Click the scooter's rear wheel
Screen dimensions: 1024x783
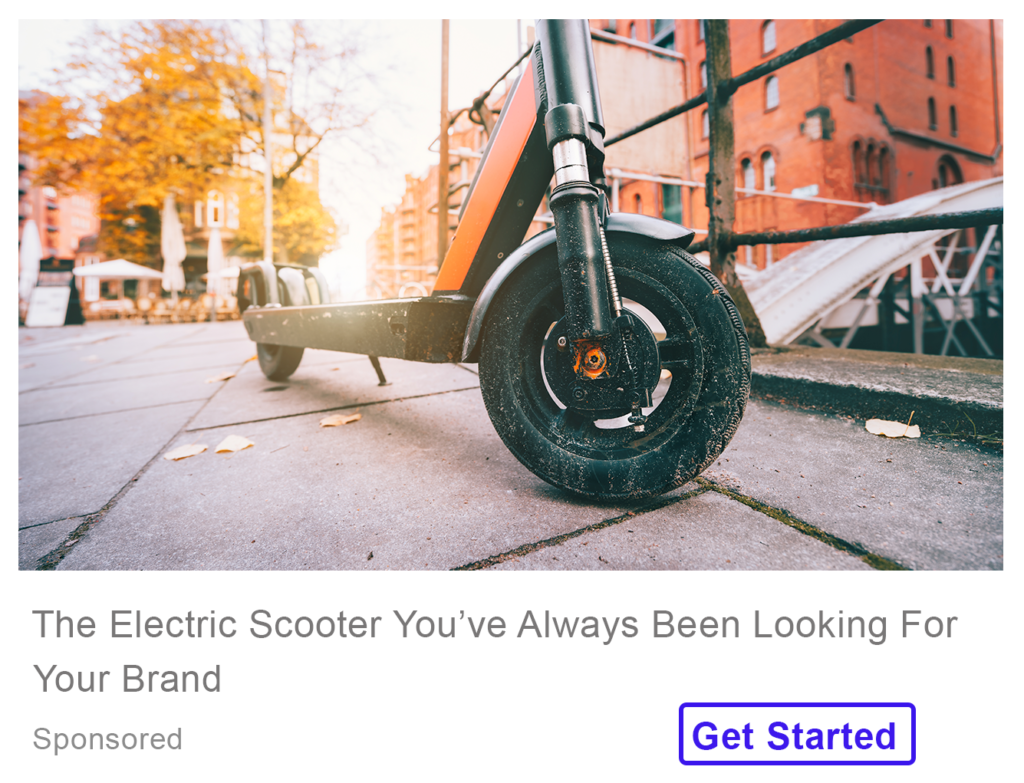click(280, 361)
